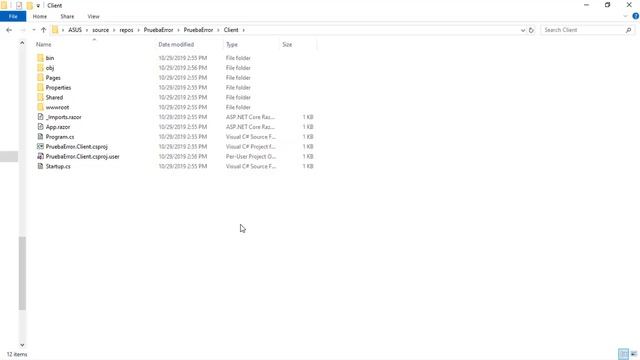The height and width of the screenshot is (360, 640).
Task: Expand chevron after source in breadcrumb
Action: pyautogui.click(x=114, y=30)
